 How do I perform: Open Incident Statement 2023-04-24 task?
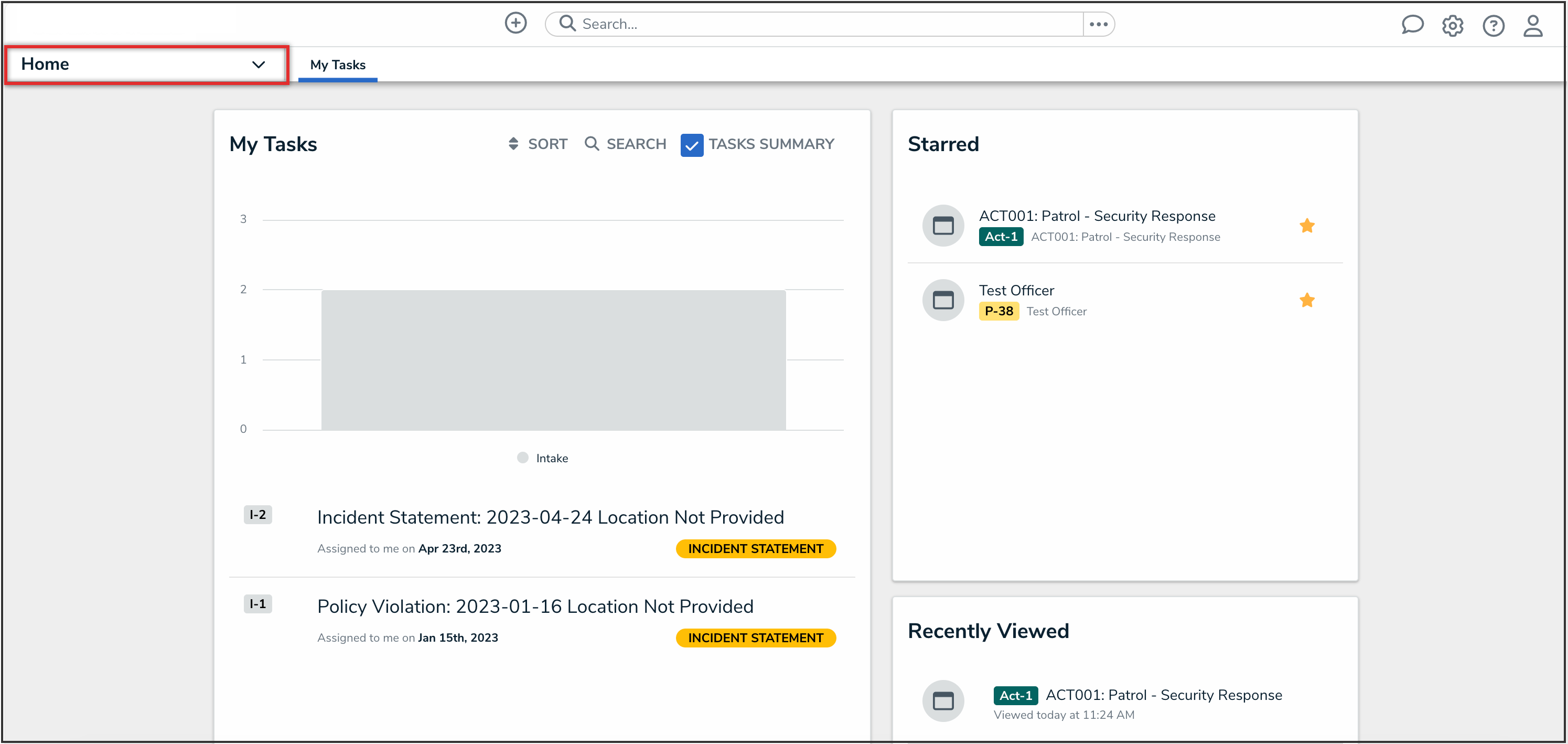click(550, 517)
